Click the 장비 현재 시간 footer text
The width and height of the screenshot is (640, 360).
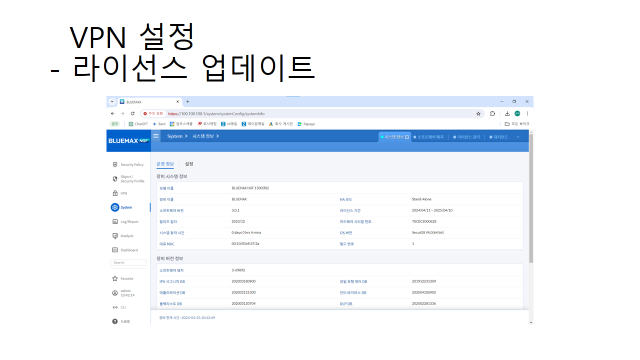tap(187, 318)
